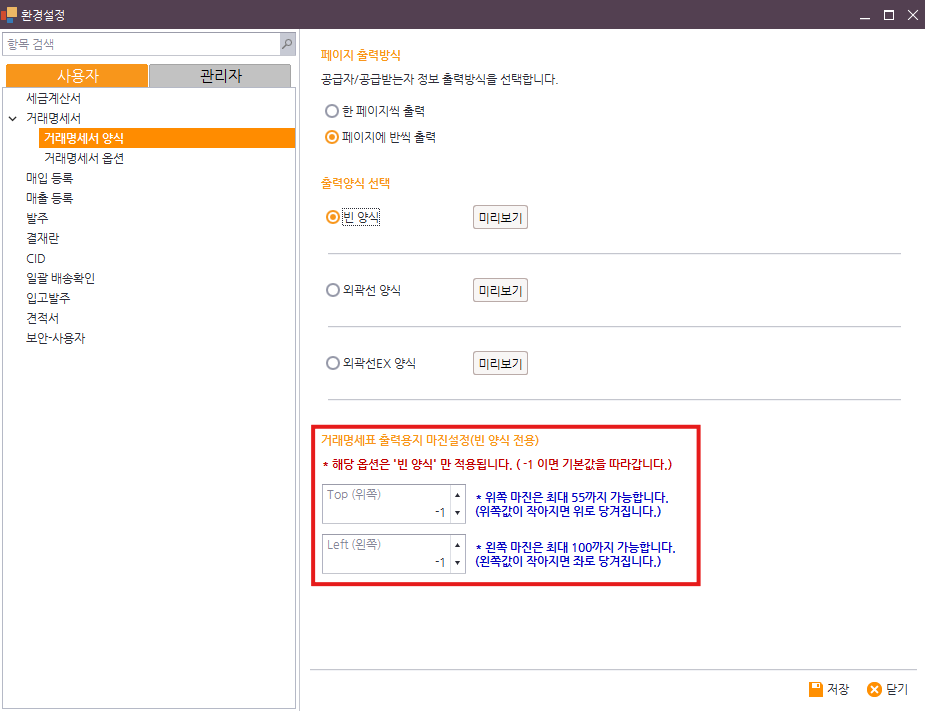Click the search magnifier icon
The image size is (925, 711).
[x=287, y=44]
